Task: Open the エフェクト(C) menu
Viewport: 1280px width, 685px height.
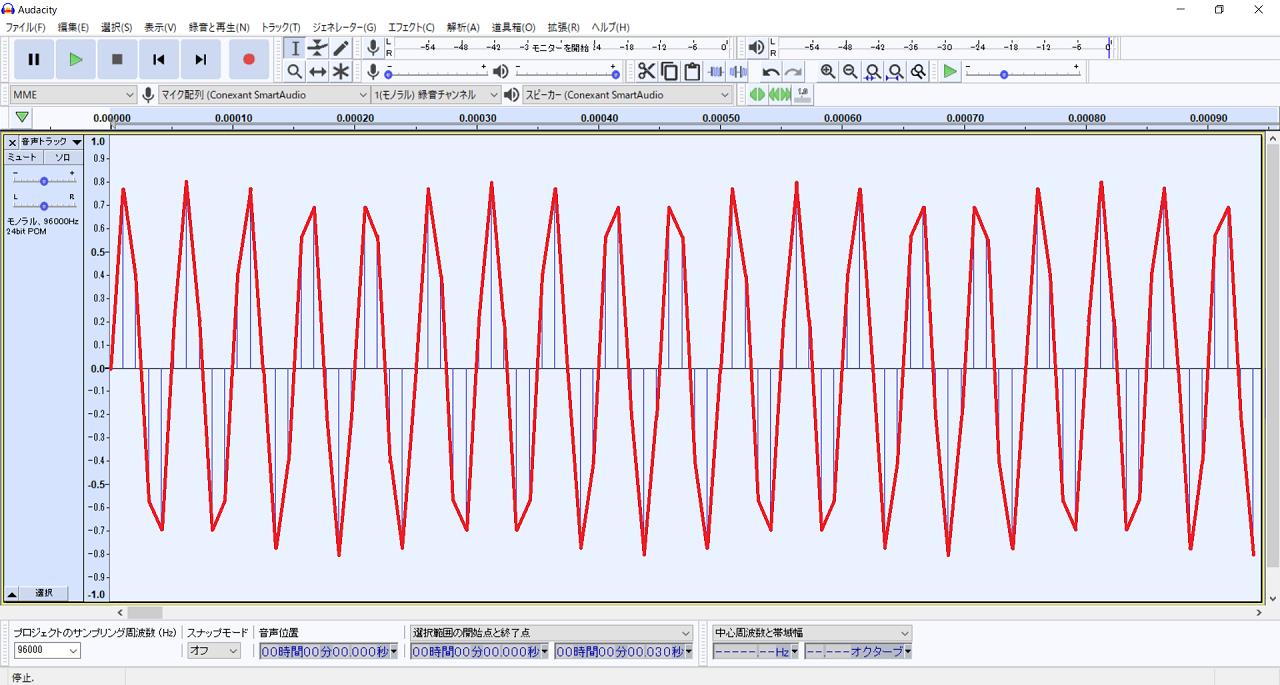Action: [x=411, y=27]
